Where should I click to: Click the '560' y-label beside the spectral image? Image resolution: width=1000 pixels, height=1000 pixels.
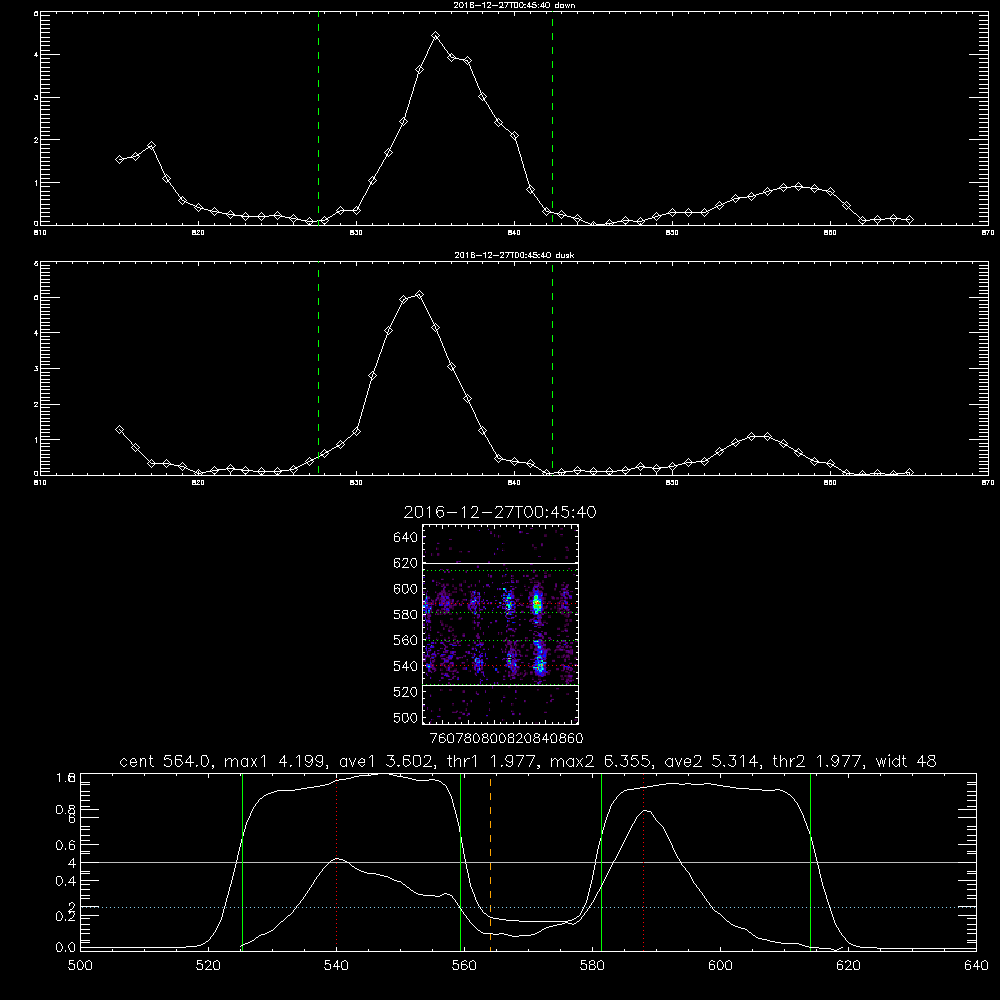click(406, 640)
